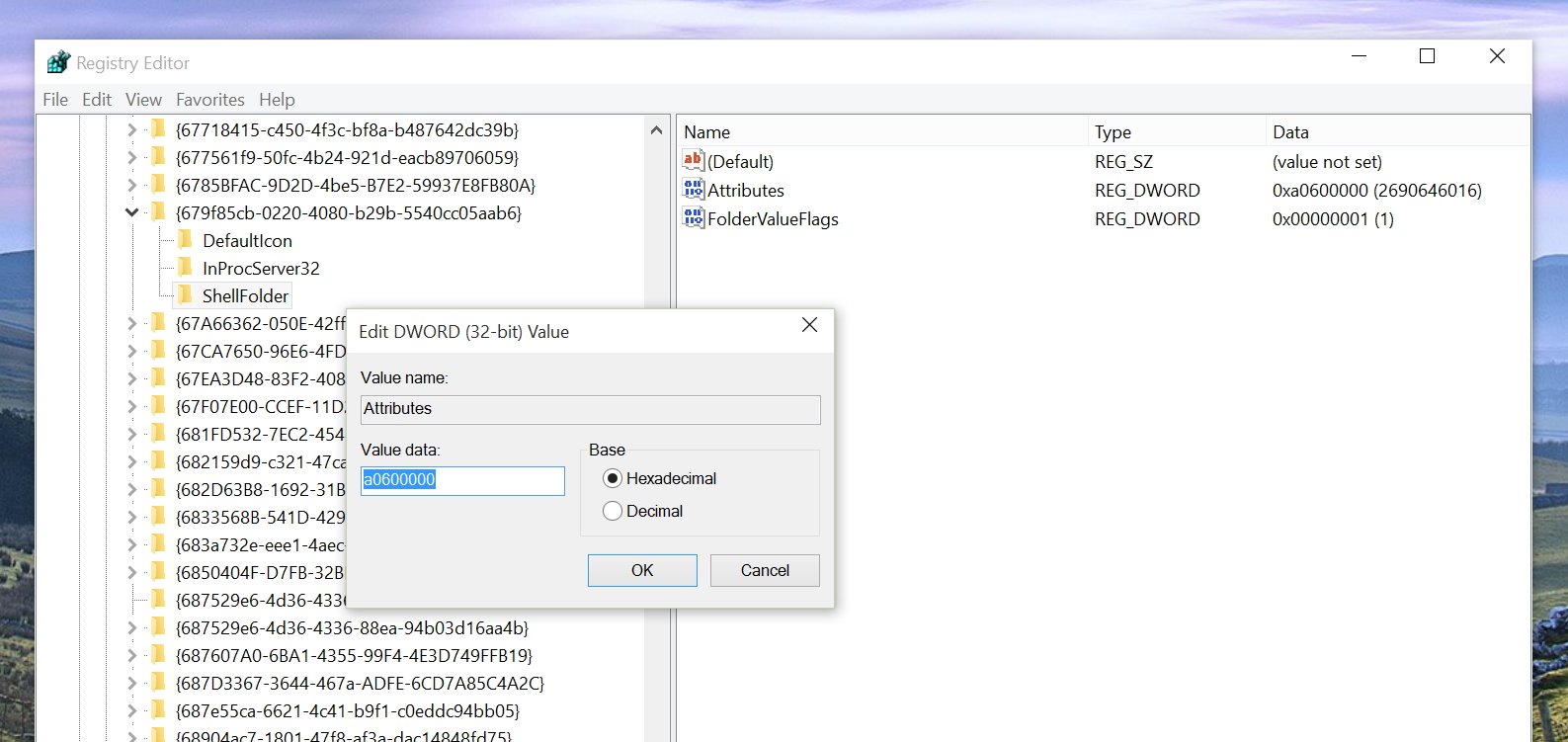
Task: Close the Edit DWORD (32-bit) Value dialog
Action: (x=809, y=325)
